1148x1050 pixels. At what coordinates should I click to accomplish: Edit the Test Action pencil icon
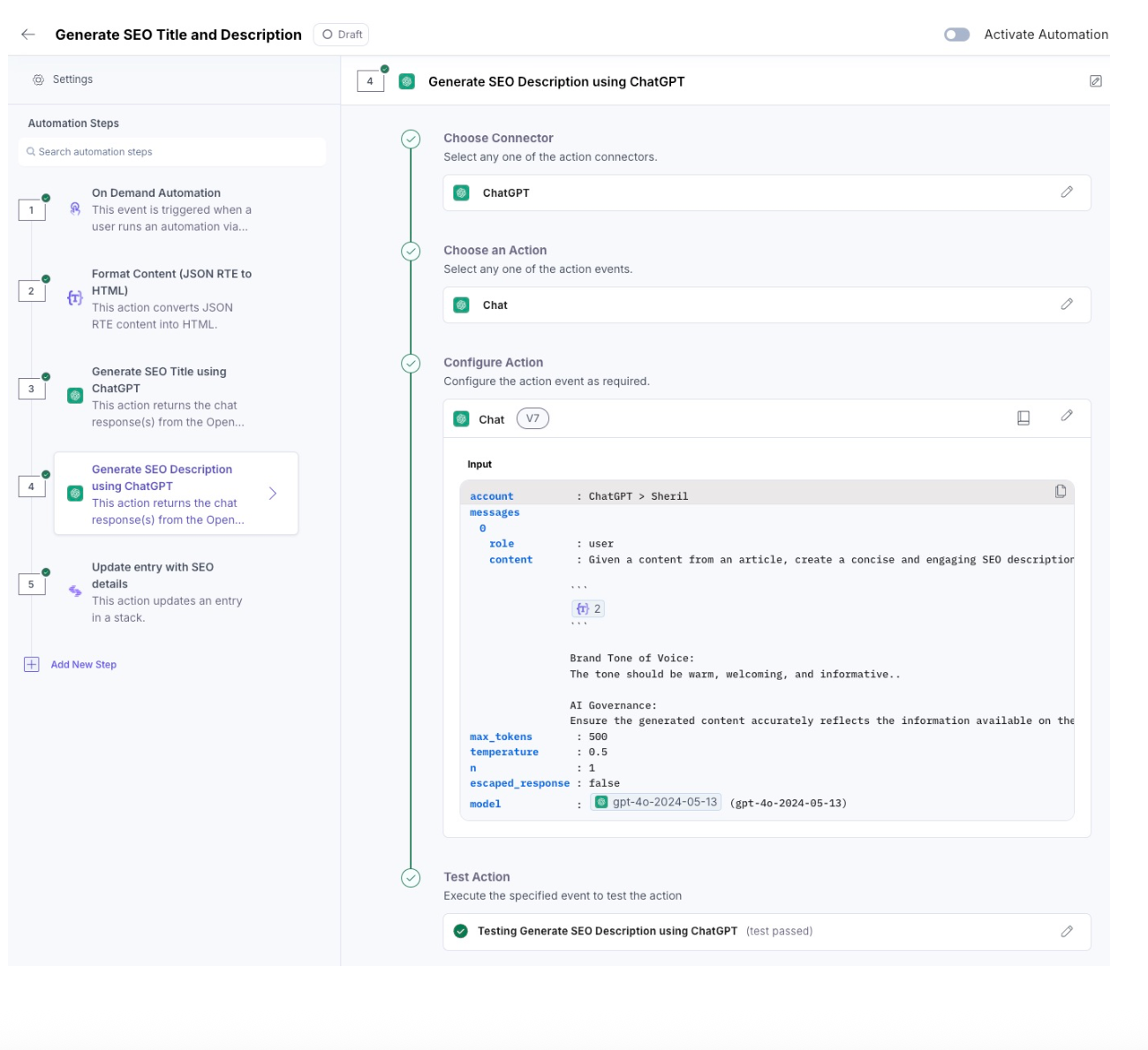click(x=1067, y=932)
